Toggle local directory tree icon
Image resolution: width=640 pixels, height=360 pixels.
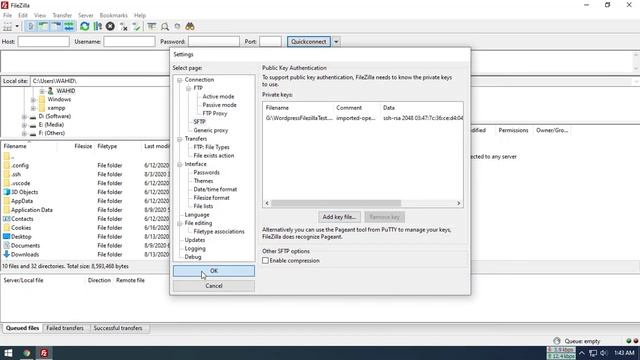click(x=43, y=27)
